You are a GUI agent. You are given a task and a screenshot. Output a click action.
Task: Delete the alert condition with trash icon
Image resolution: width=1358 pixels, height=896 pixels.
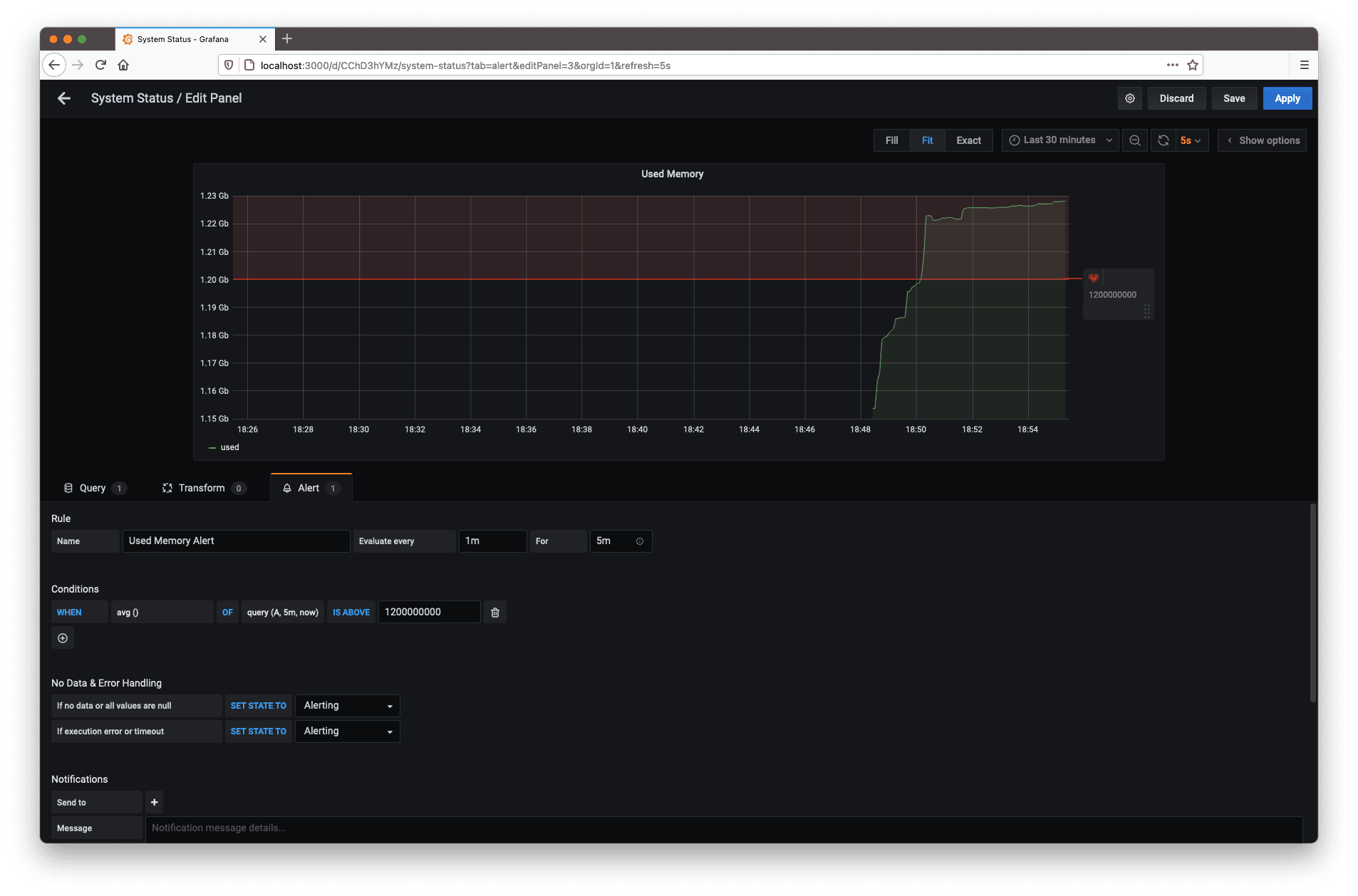pos(495,613)
